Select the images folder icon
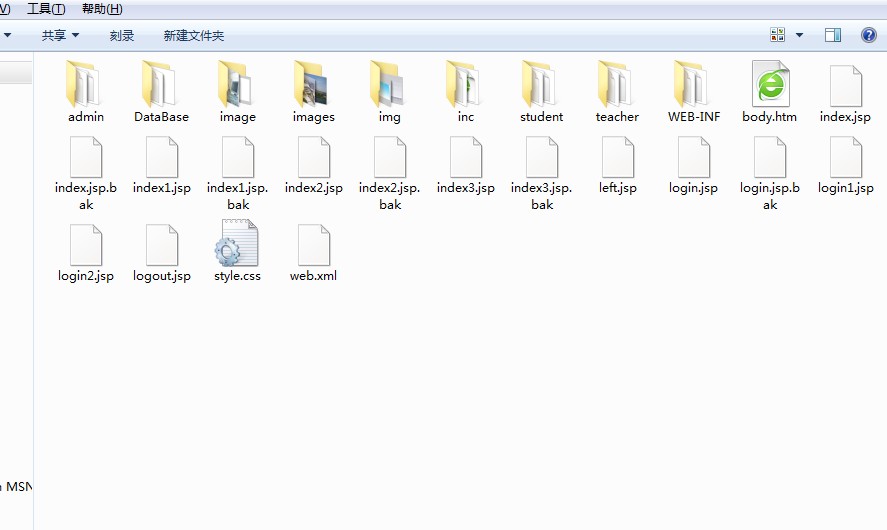The height and width of the screenshot is (530, 887). tap(312, 85)
